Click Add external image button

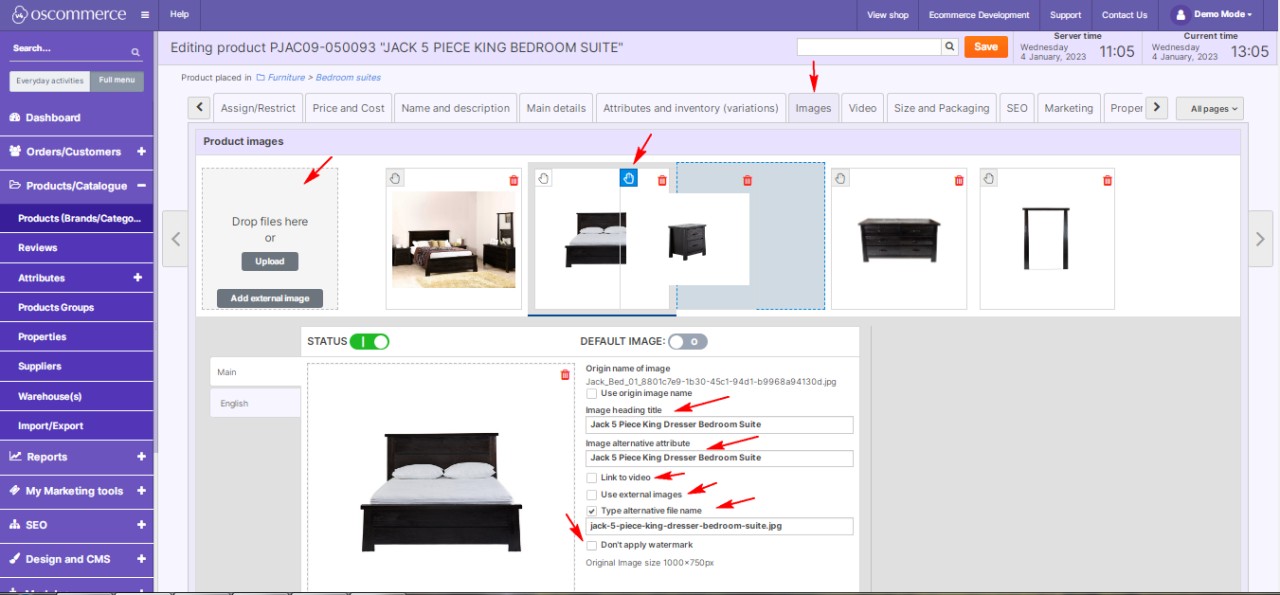click(270, 298)
